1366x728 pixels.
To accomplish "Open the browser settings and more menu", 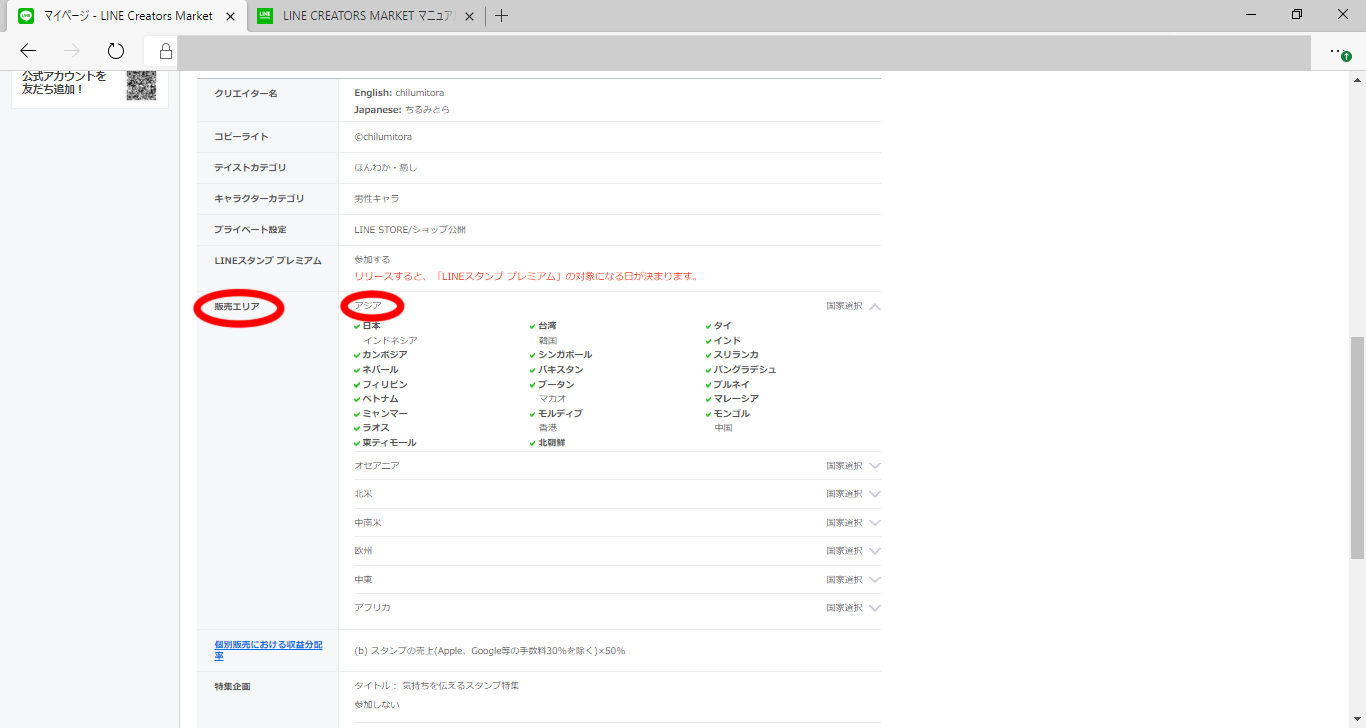I will (x=1339, y=52).
